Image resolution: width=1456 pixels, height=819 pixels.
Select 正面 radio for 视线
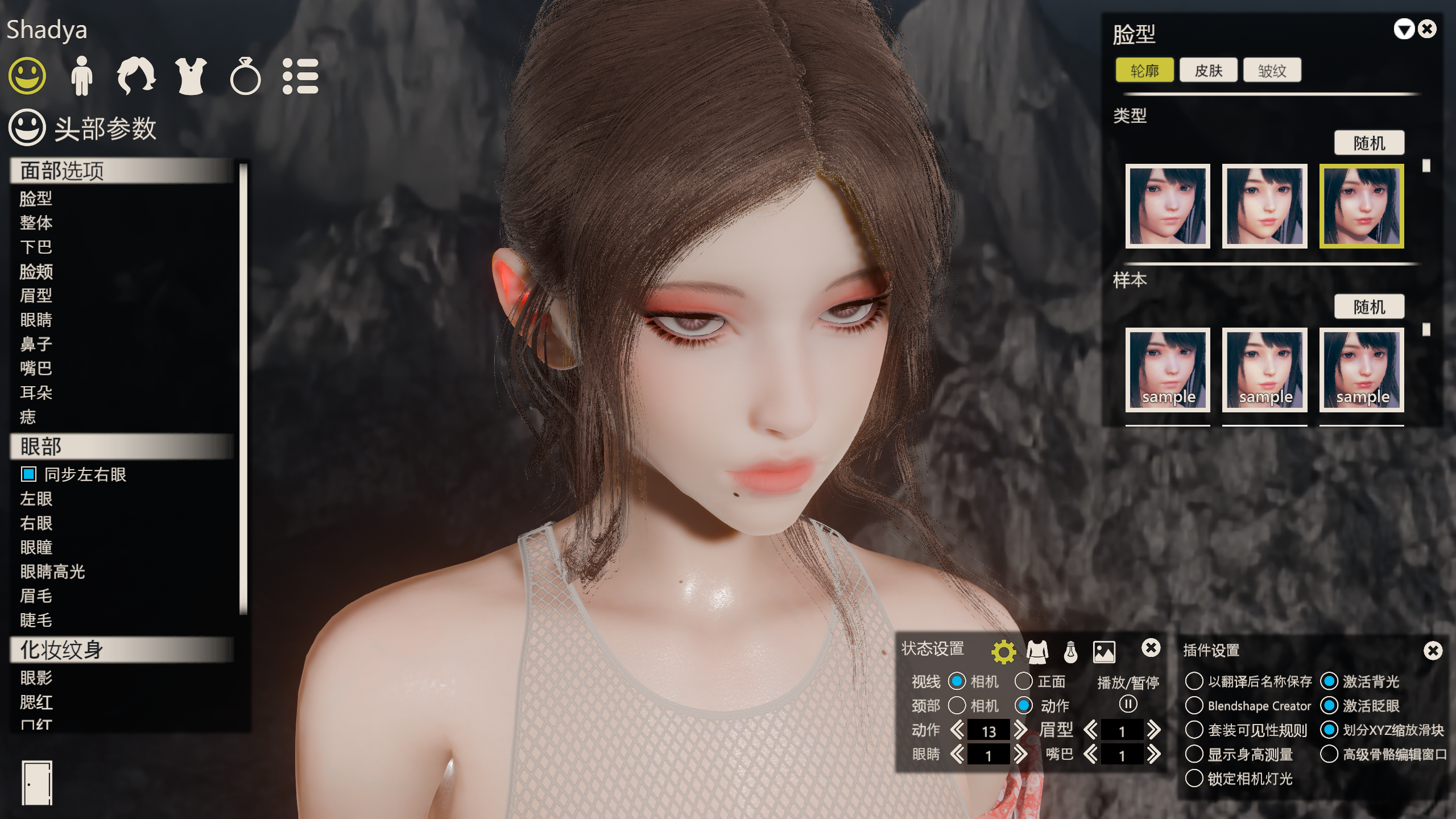coord(1023,681)
